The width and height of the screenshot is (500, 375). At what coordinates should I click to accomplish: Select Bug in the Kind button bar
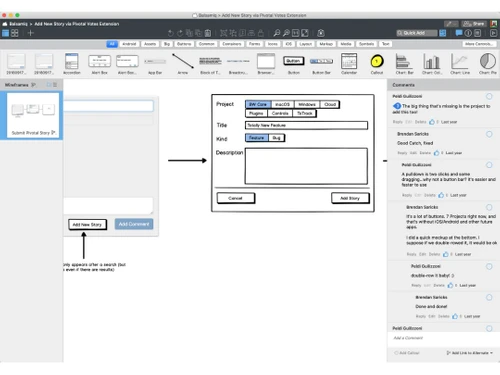click(x=276, y=138)
